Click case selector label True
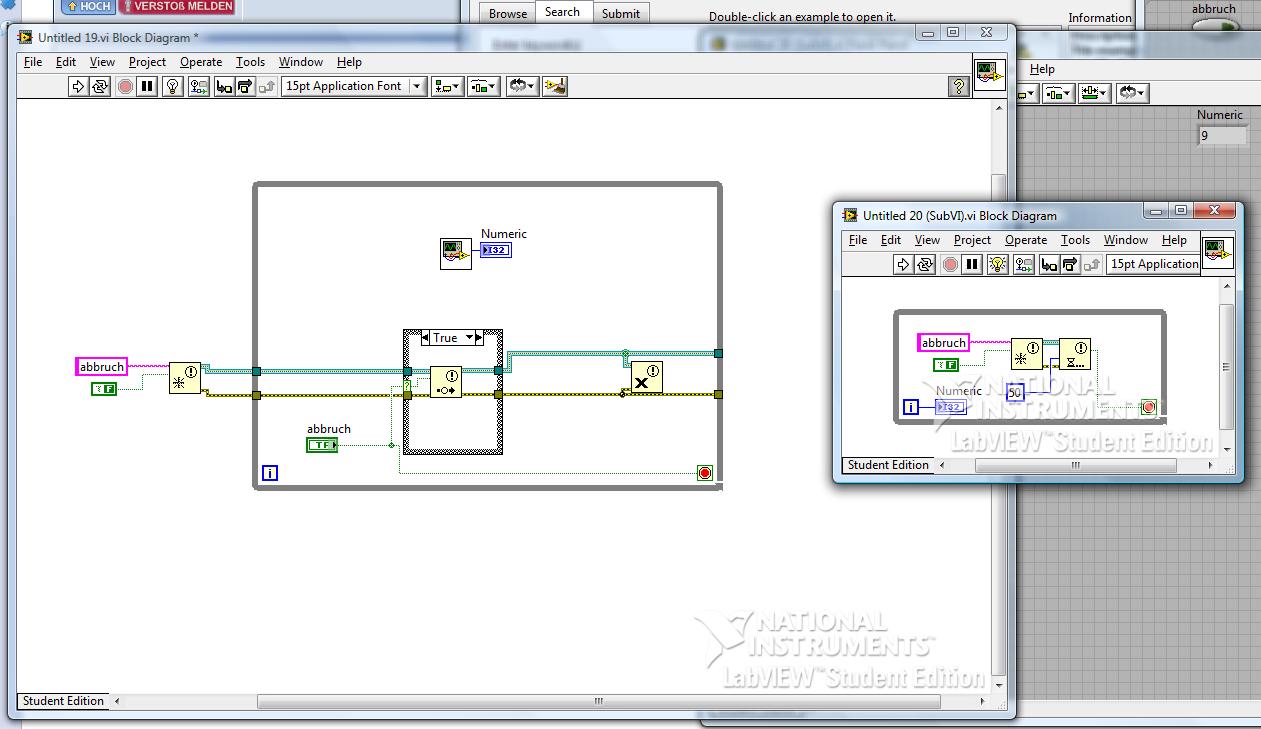Screen dimensions: 1261x729 point(445,338)
